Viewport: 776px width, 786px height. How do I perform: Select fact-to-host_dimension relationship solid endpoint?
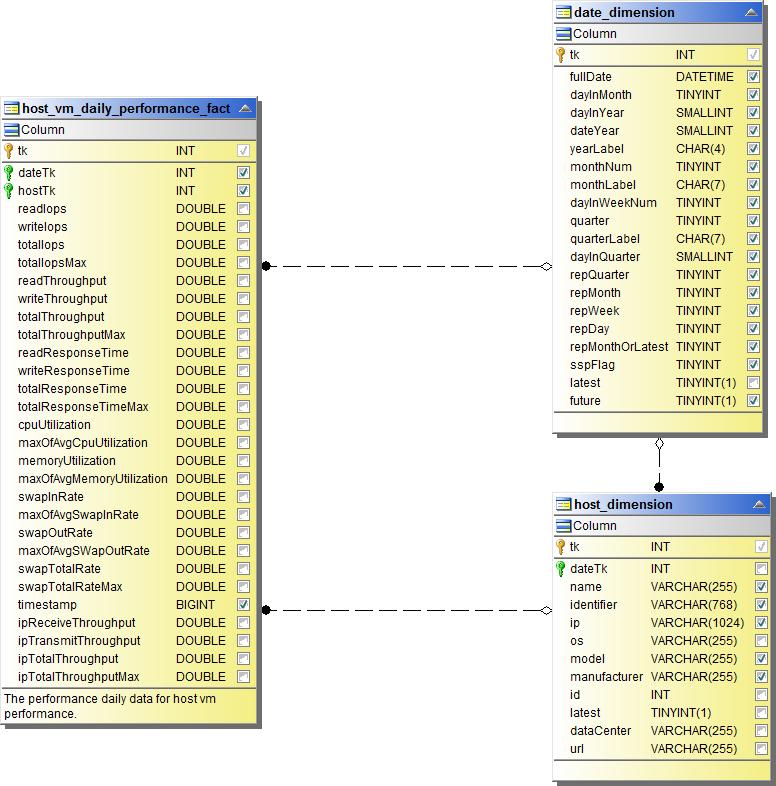coord(266,610)
